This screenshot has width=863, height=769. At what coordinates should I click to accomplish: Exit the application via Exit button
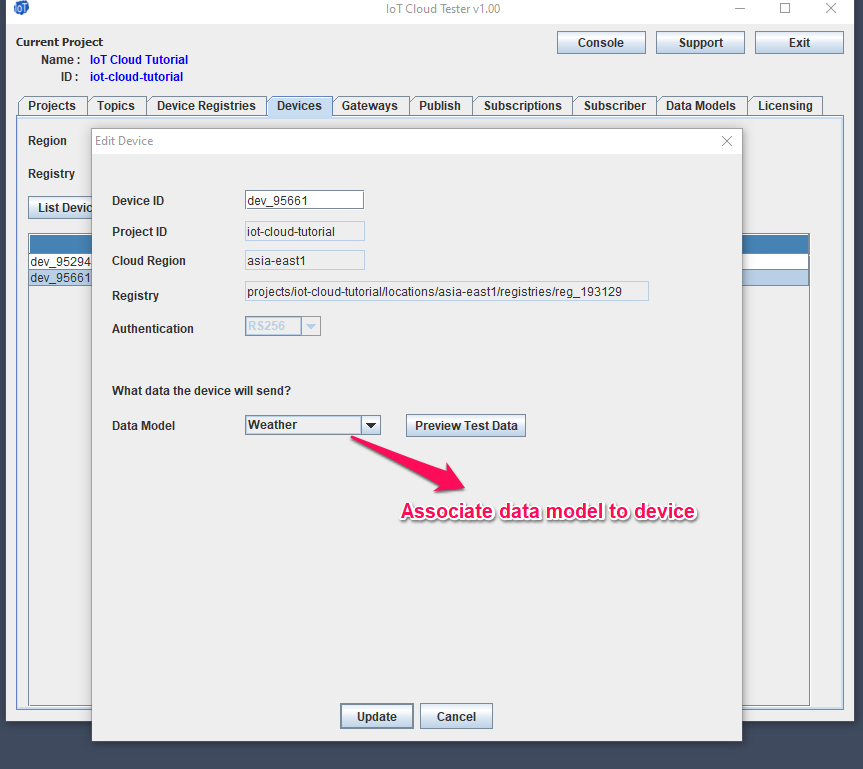[x=799, y=42]
